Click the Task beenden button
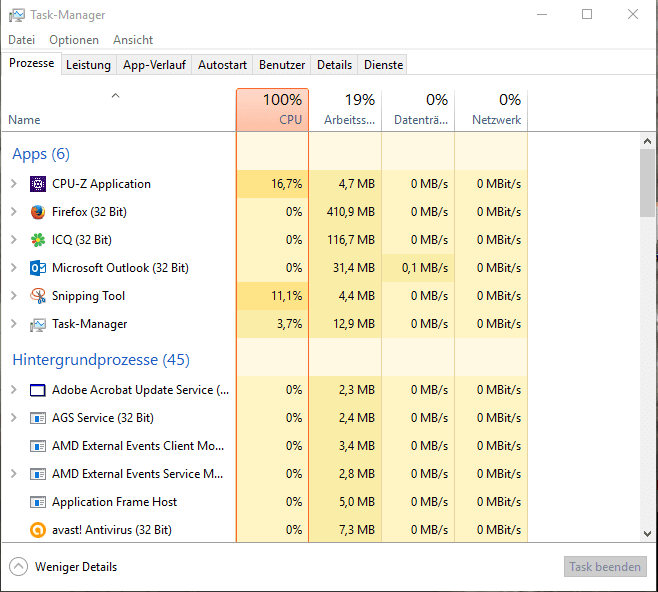 605,567
